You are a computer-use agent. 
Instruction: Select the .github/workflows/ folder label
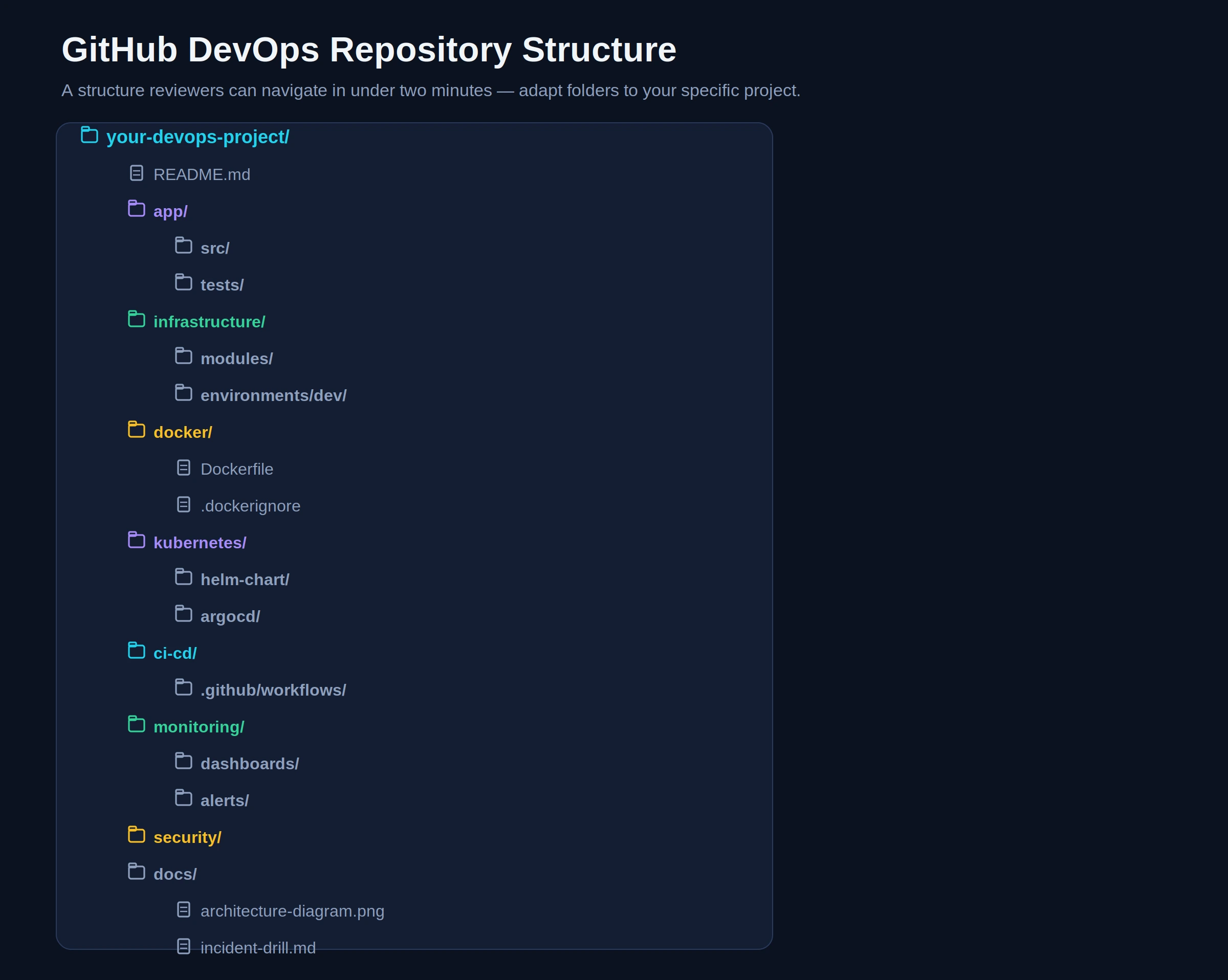[x=273, y=690]
